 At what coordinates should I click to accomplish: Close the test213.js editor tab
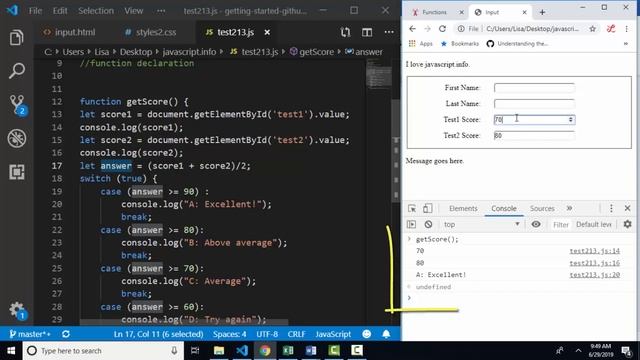click(x=267, y=32)
